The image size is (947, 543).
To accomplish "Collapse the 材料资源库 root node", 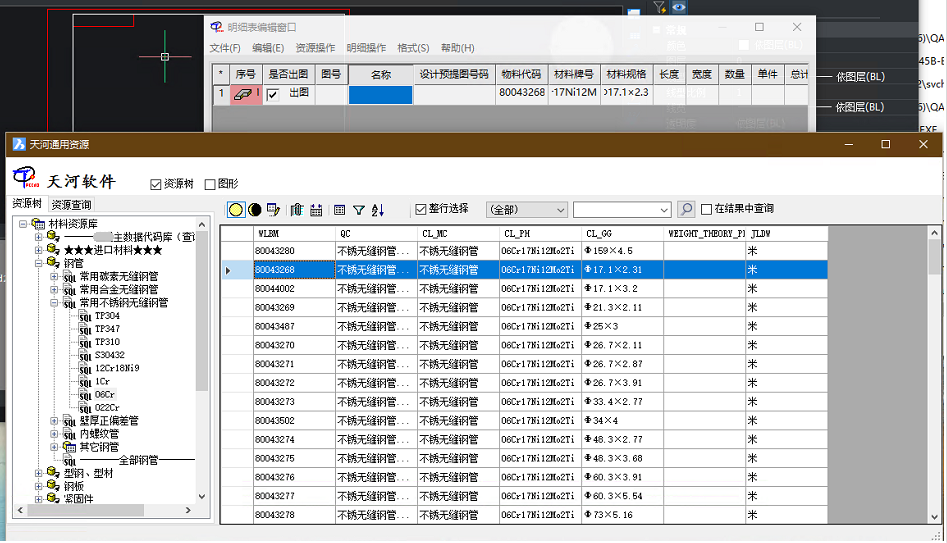I will 23,224.
